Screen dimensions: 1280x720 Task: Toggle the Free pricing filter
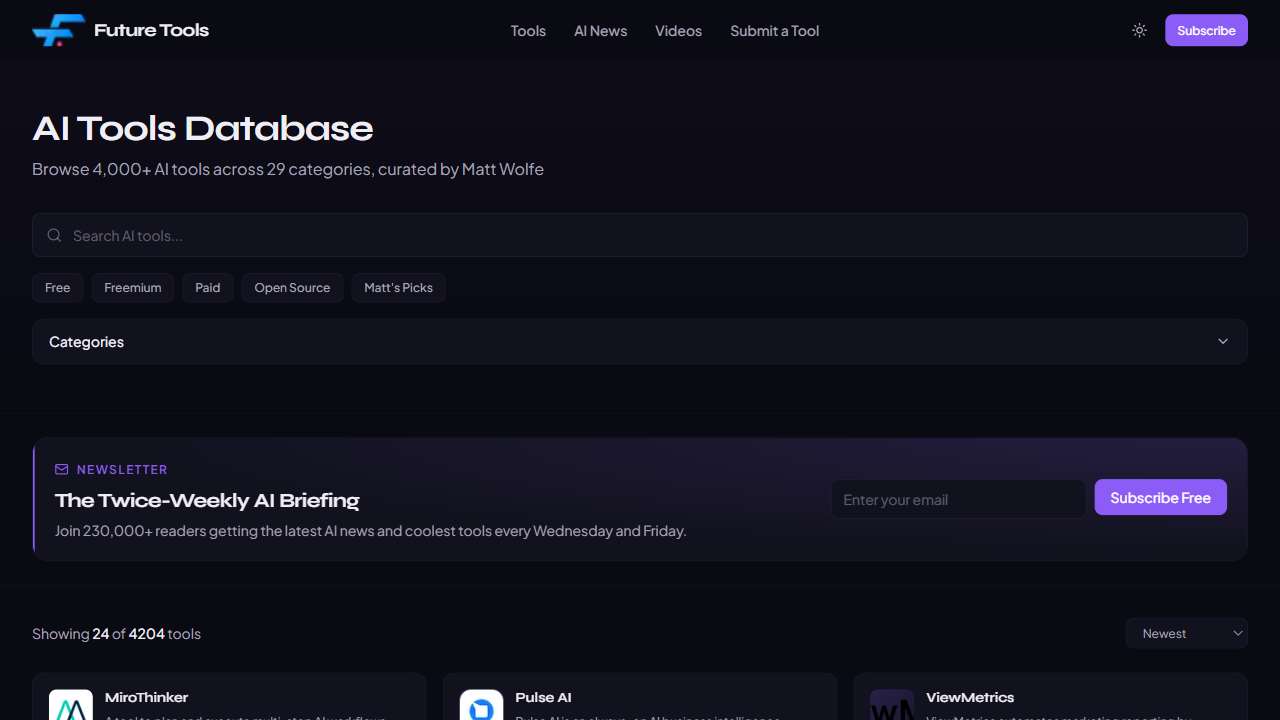pyautogui.click(x=58, y=288)
